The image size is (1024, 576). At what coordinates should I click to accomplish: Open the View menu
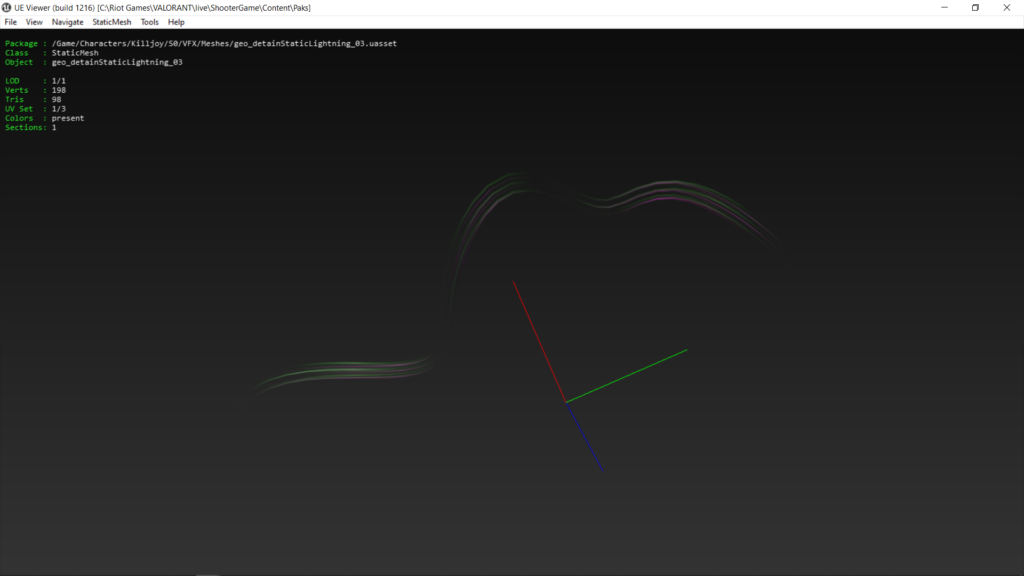coord(34,22)
